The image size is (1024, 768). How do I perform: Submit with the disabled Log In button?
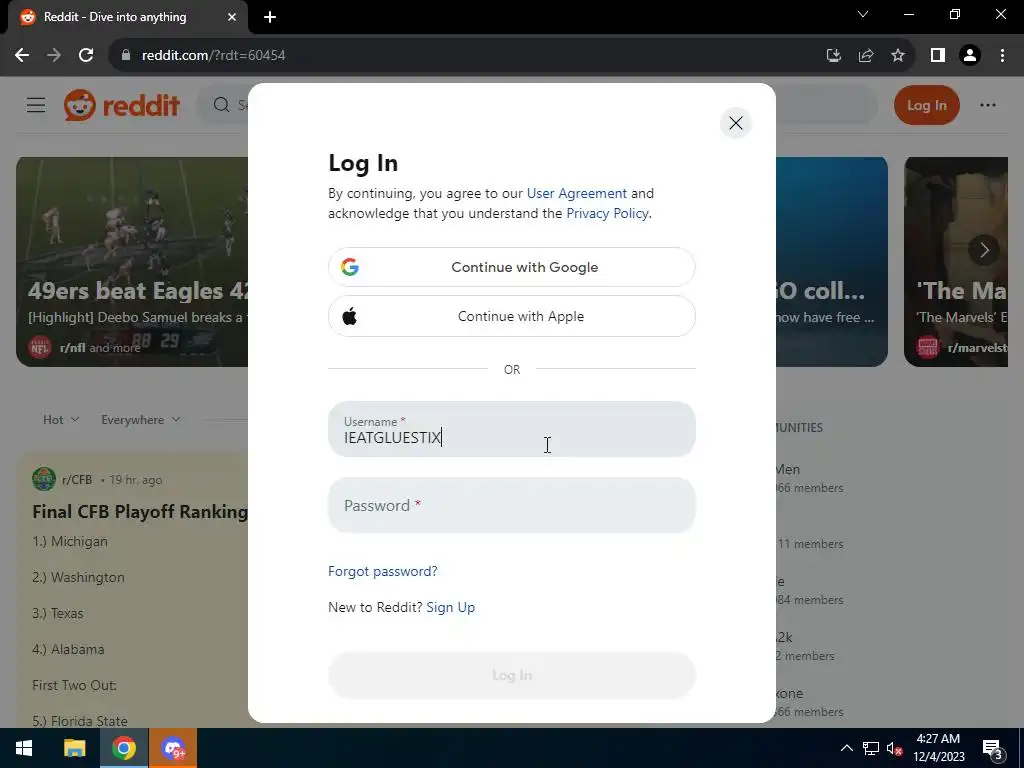[511, 675]
